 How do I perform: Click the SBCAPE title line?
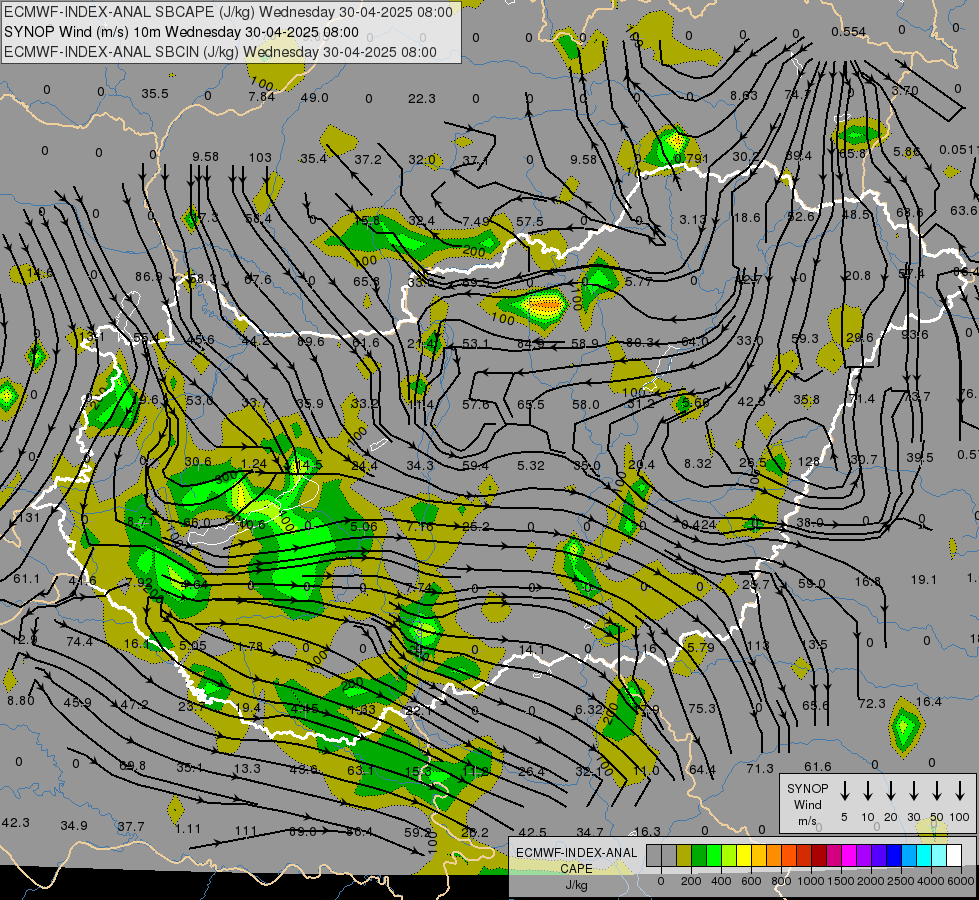(x=229, y=12)
